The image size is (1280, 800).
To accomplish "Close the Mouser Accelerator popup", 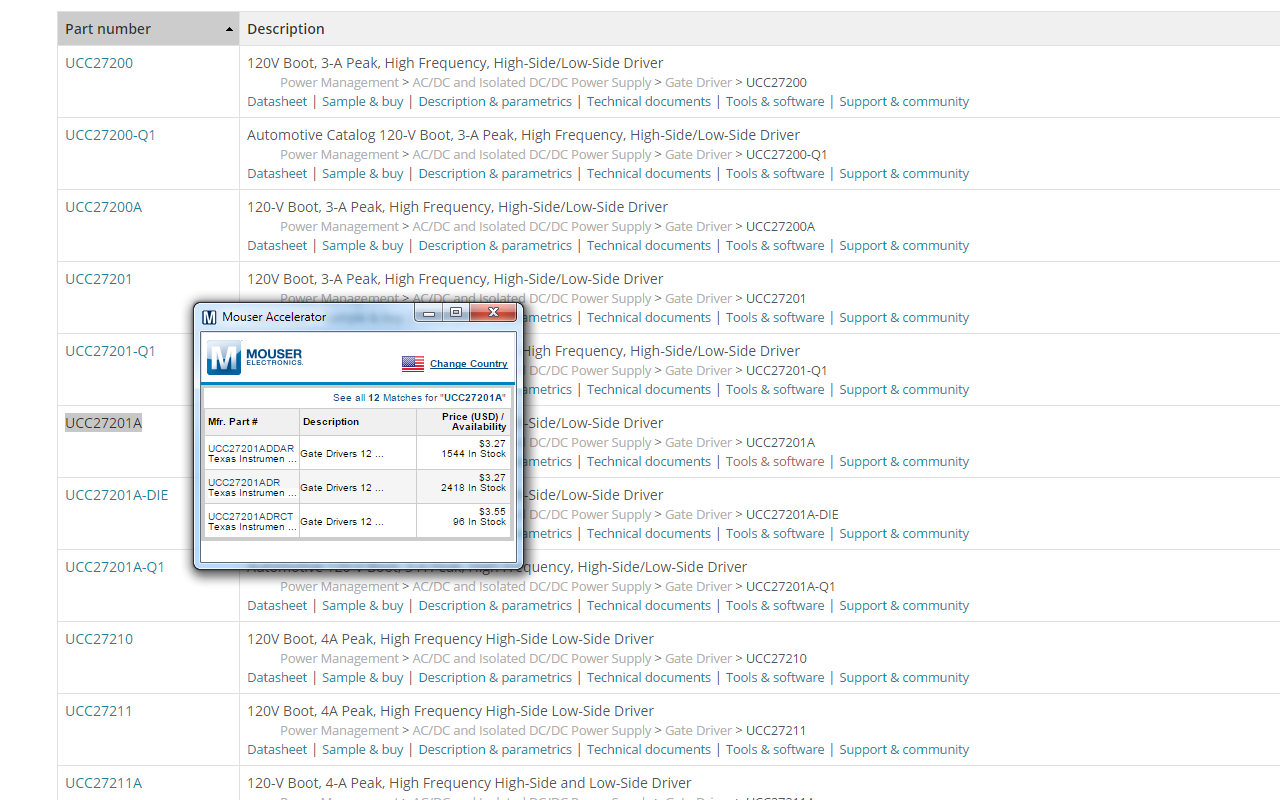I will pos(493,313).
